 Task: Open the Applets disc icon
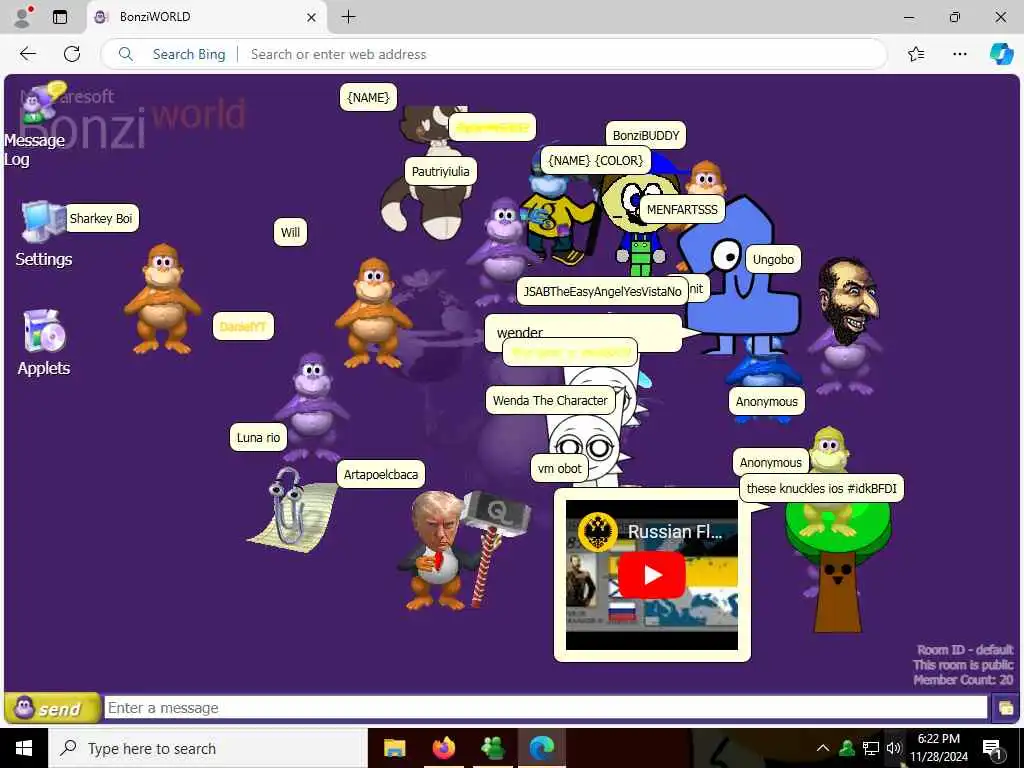click(x=43, y=330)
